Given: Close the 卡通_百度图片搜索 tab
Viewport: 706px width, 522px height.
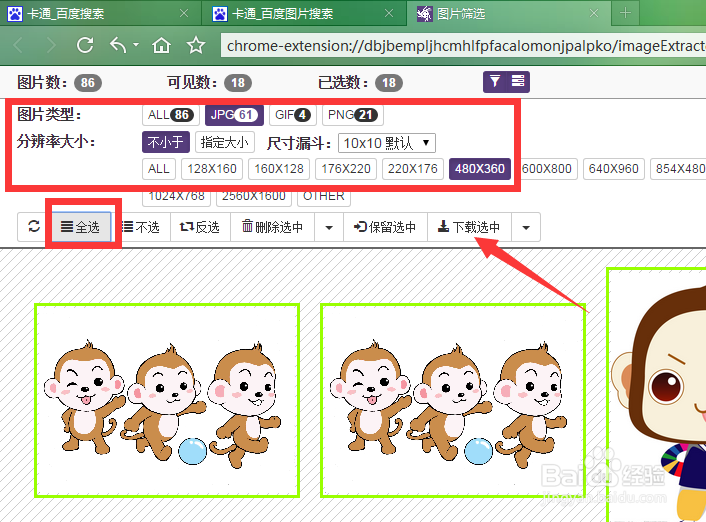Looking at the screenshot, I should (389, 14).
